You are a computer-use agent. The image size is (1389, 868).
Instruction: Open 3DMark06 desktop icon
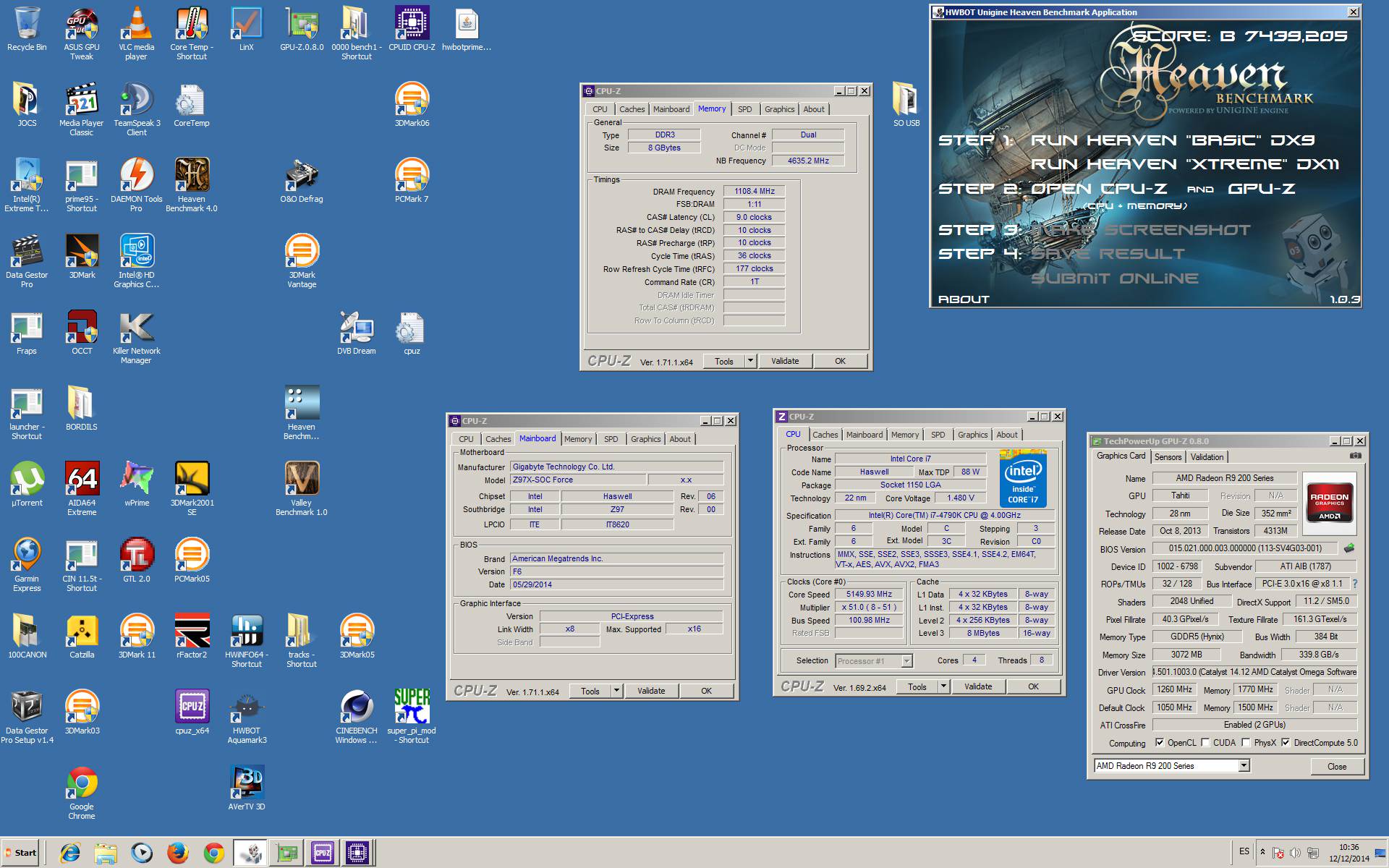pos(412,105)
